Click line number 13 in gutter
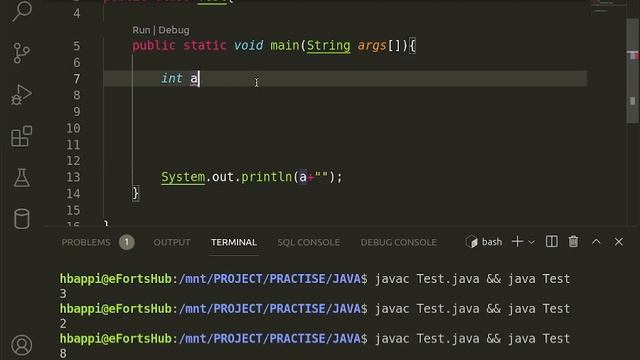This screenshot has height=360, width=640. click(73, 177)
